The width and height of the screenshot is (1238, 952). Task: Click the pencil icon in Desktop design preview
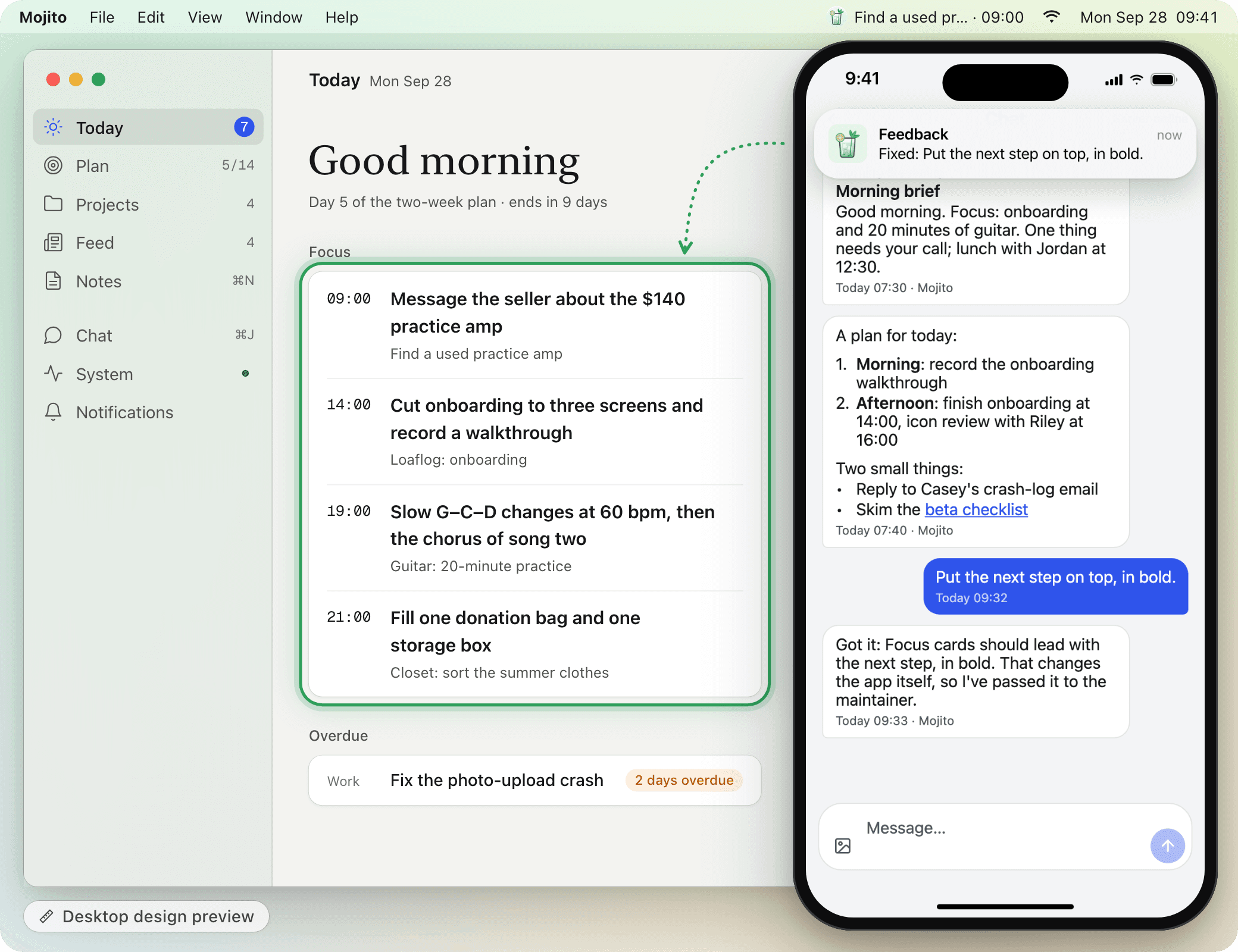point(47,916)
